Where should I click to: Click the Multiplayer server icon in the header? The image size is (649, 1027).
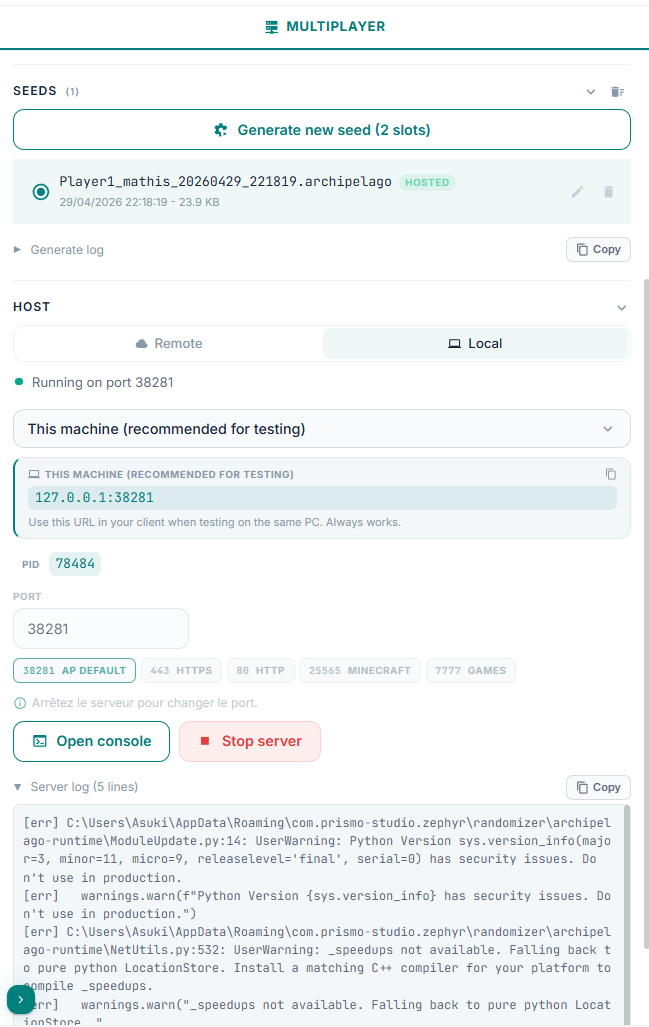[x=271, y=27]
